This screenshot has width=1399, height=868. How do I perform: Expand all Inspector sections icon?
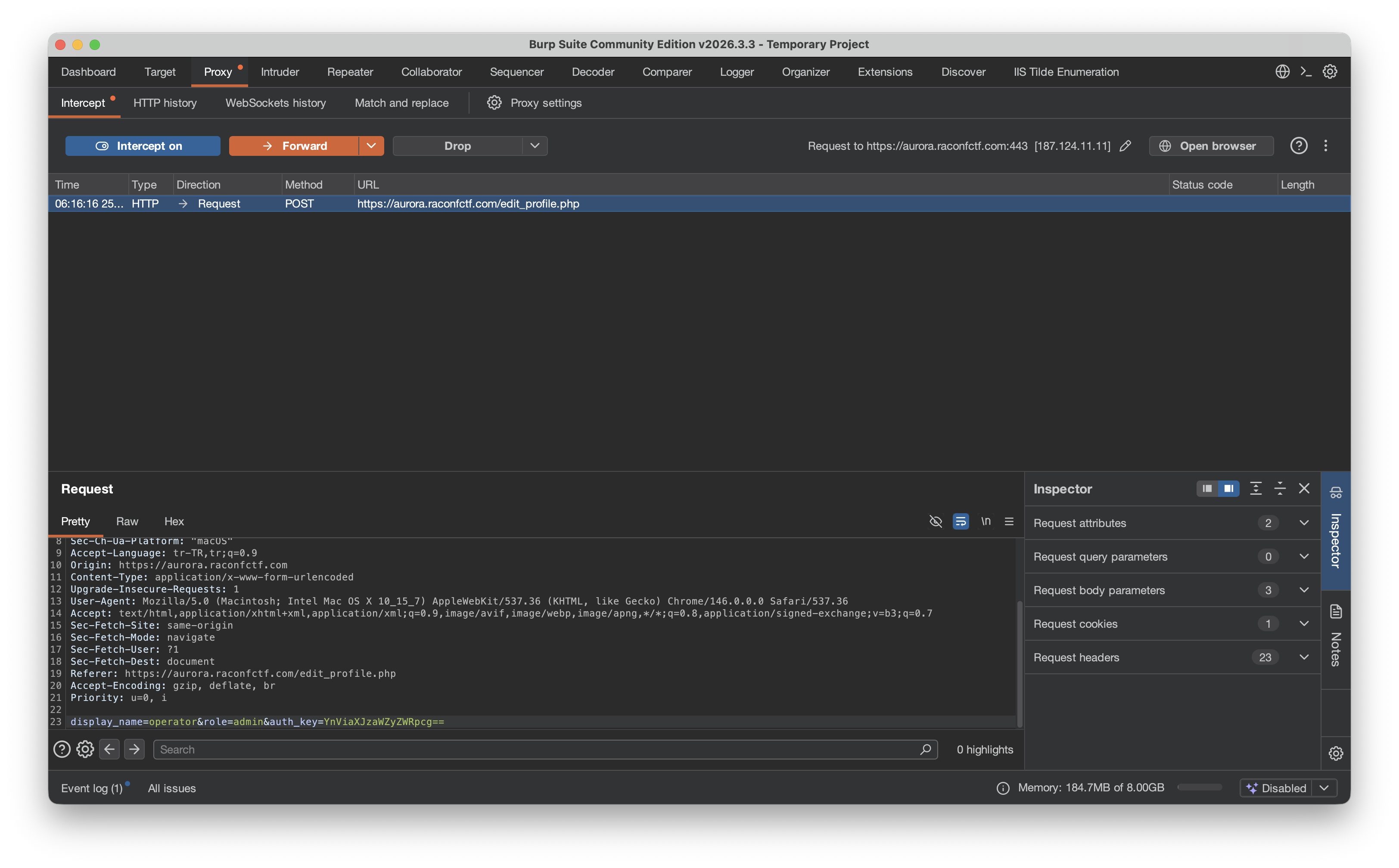1256,489
